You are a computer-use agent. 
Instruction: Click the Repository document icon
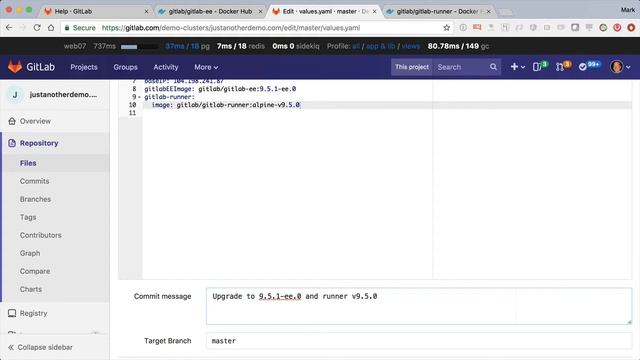tap(12, 143)
